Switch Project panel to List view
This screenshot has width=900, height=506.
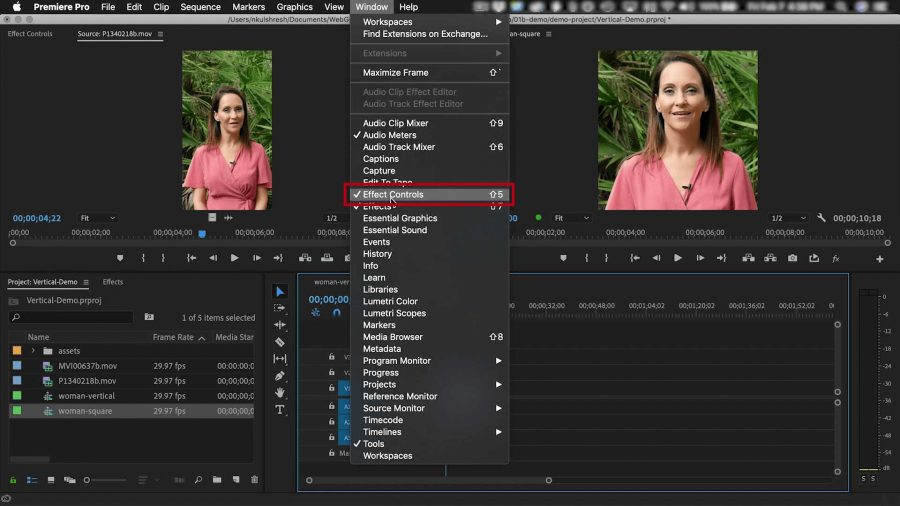[x=32, y=480]
